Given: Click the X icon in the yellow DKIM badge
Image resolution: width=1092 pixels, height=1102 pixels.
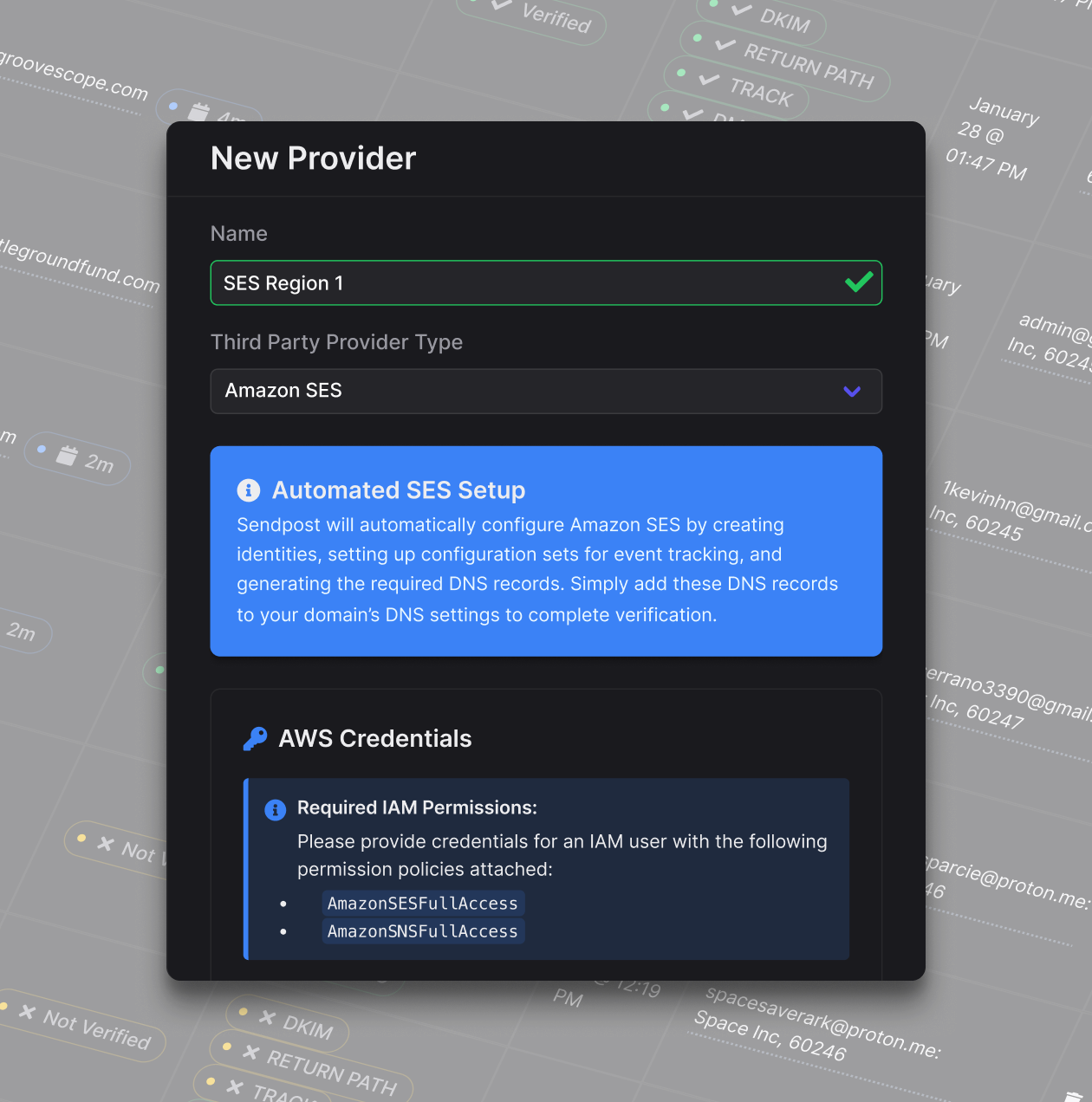Looking at the screenshot, I should point(268,1018).
